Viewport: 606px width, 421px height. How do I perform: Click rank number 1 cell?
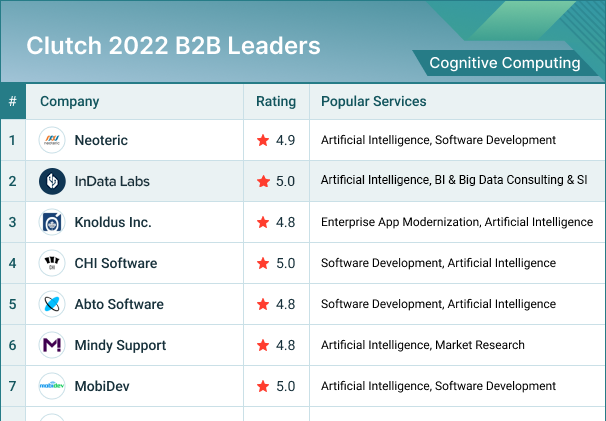pyautogui.click(x=13, y=140)
